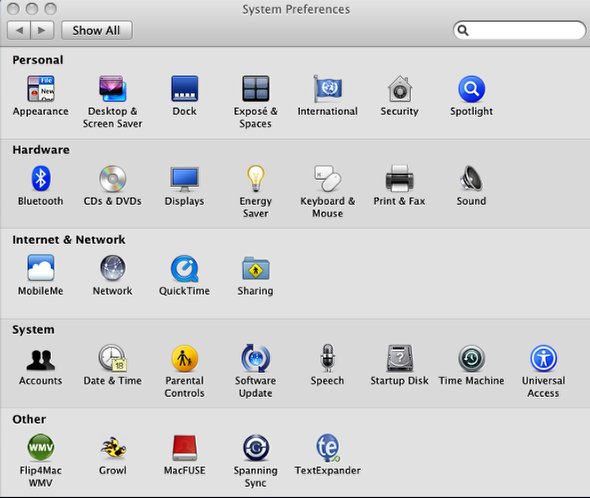Go forward with the right arrow button
The width and height of the screenshot is (590, 498).
42,30
